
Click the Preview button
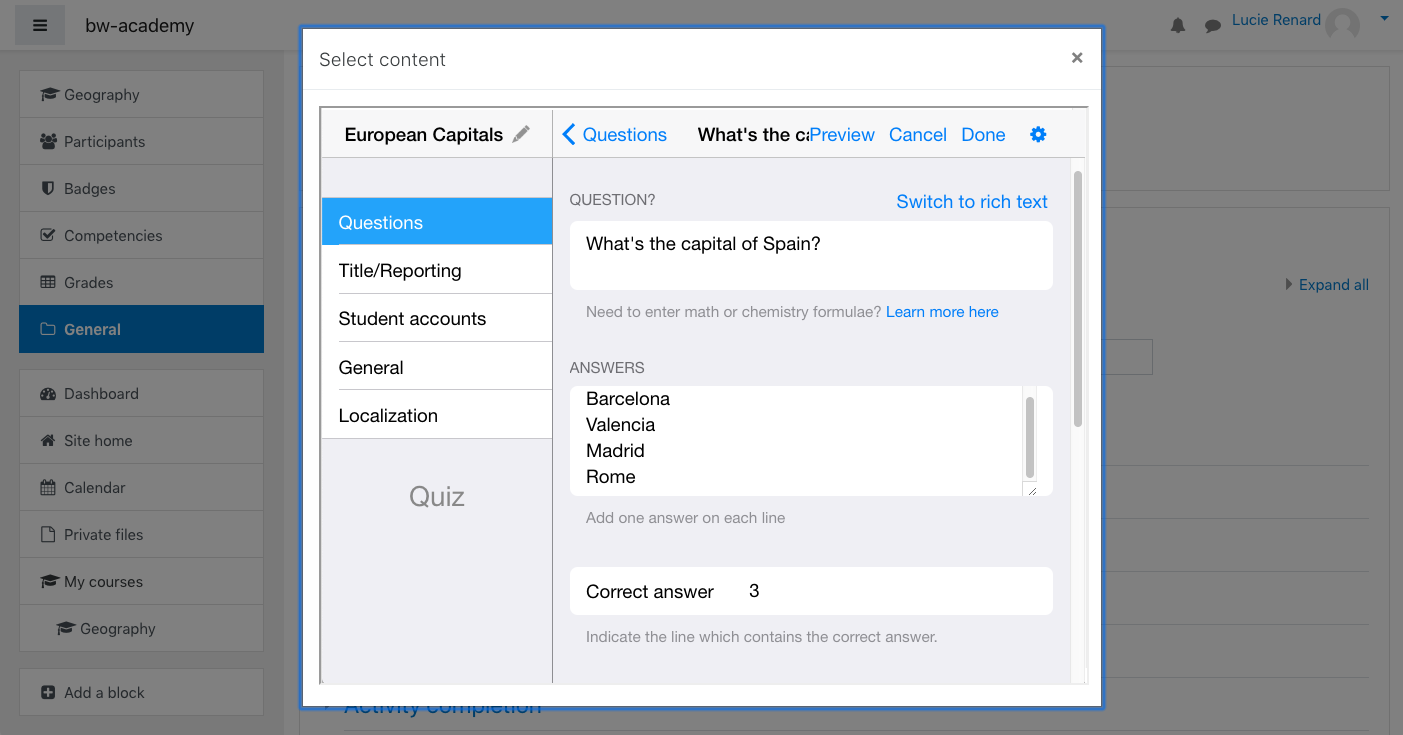(x=842, y=135)
